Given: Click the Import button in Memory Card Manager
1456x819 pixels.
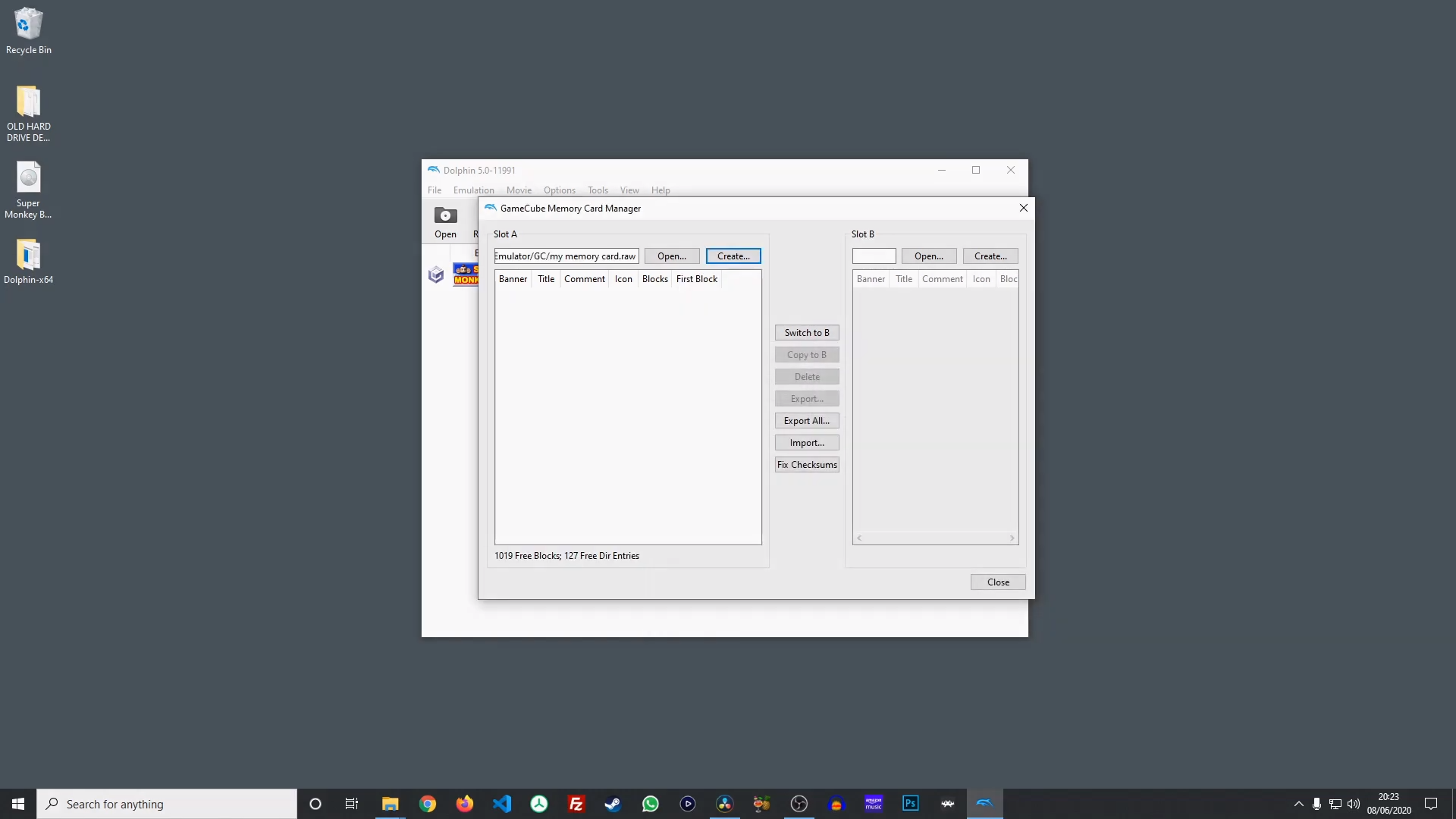Looking at the screenshot, I should [x=807, y=442].
